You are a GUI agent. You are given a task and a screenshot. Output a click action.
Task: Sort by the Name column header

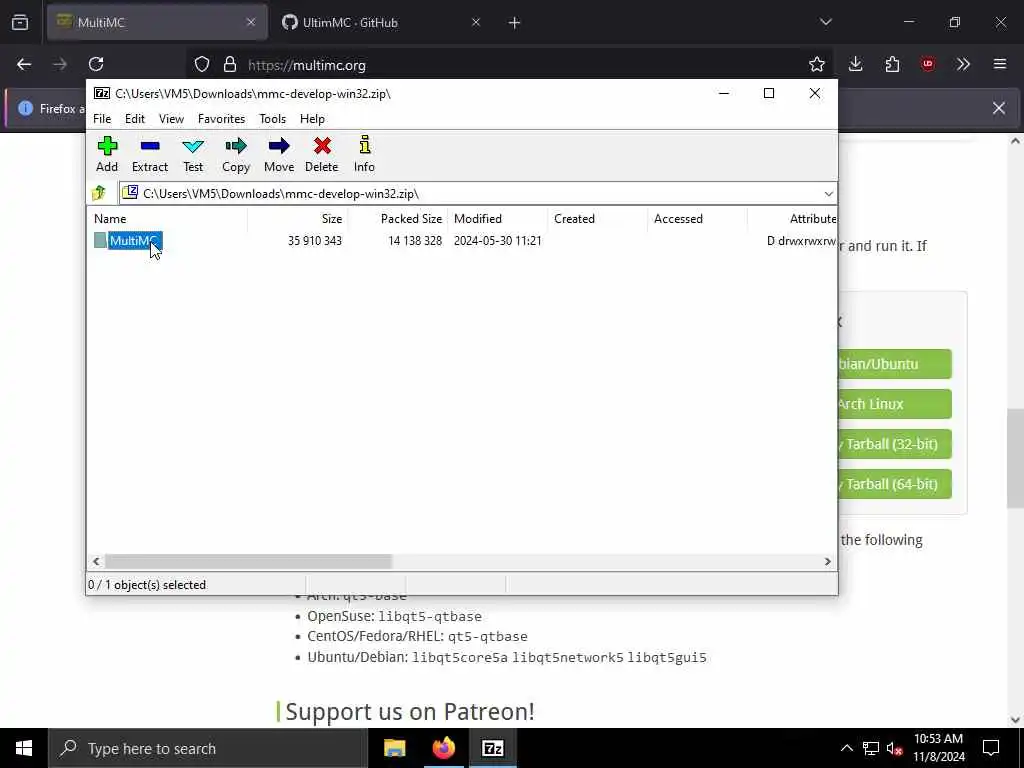[x=168, y=219]
